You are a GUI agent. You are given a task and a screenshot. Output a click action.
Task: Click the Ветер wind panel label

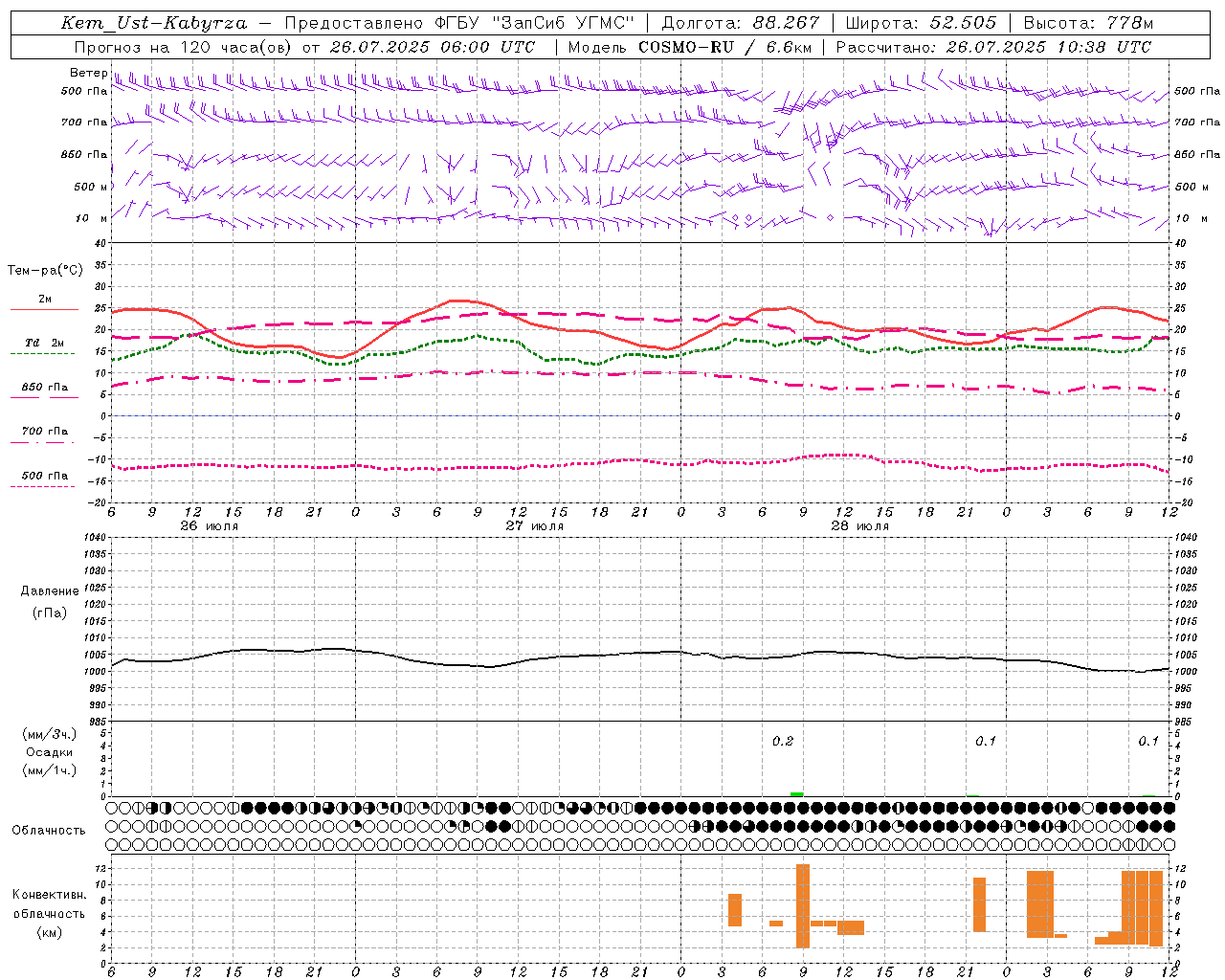(x=88, y=73)
